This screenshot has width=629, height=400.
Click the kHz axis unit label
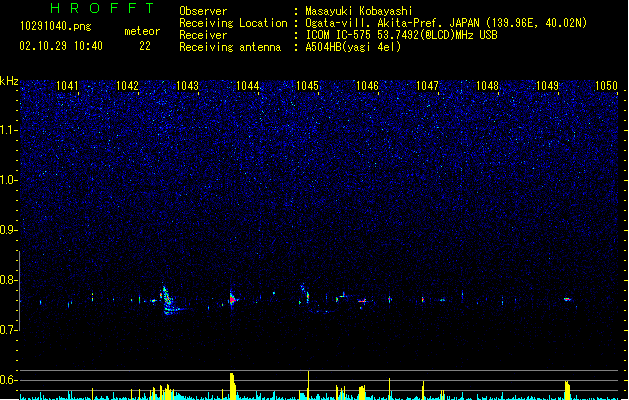coord(9,81)
